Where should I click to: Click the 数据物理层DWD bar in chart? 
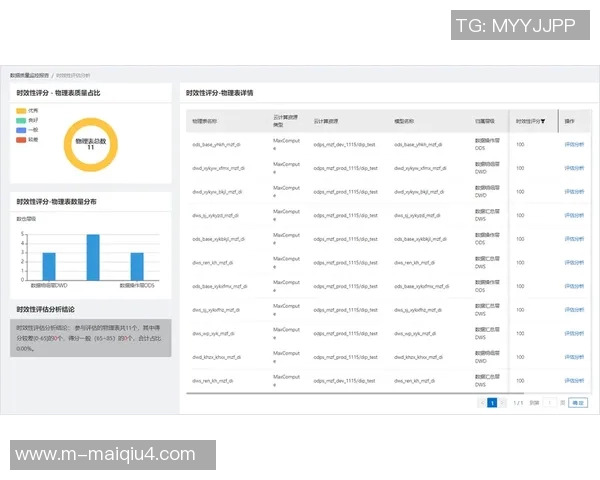[49, 266]
